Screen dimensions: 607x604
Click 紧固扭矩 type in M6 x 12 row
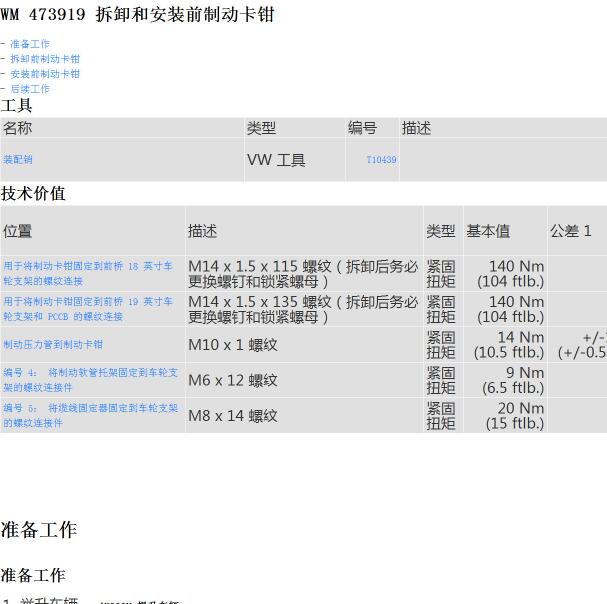tap(441, 380)
